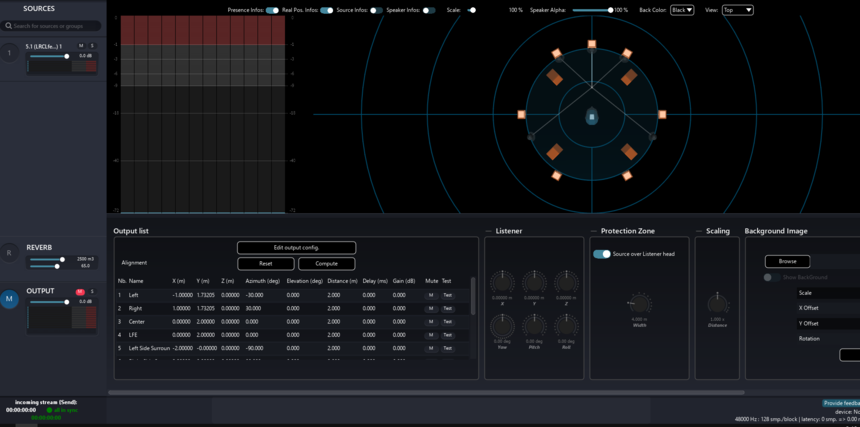Disable Source over Listener head toggle
This screenshot has height=427, width=860.
[x=602, y=254]
